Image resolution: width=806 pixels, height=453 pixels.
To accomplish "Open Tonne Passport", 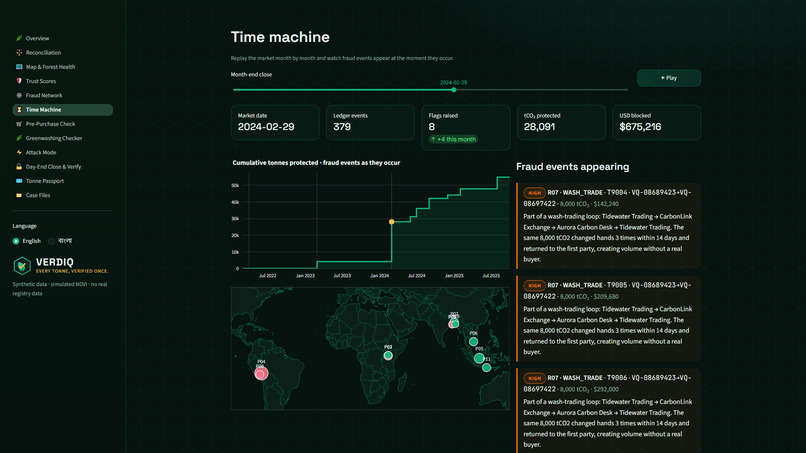I will (x=45, y=181).
